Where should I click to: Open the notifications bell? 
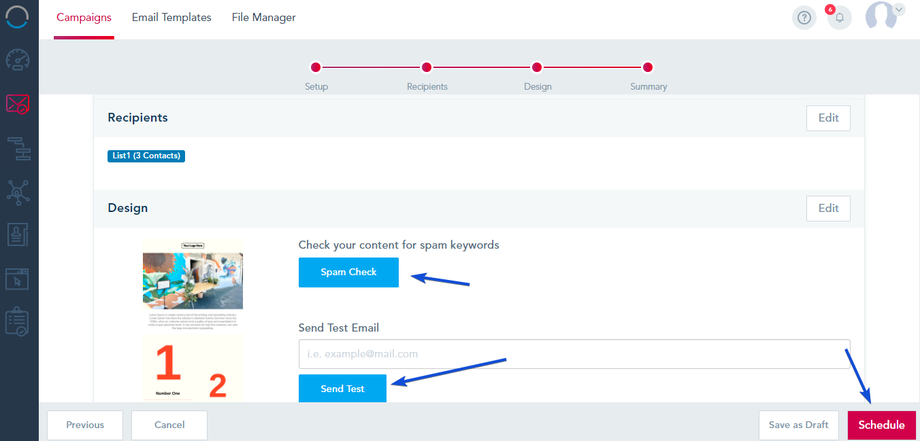coord(839,18)
